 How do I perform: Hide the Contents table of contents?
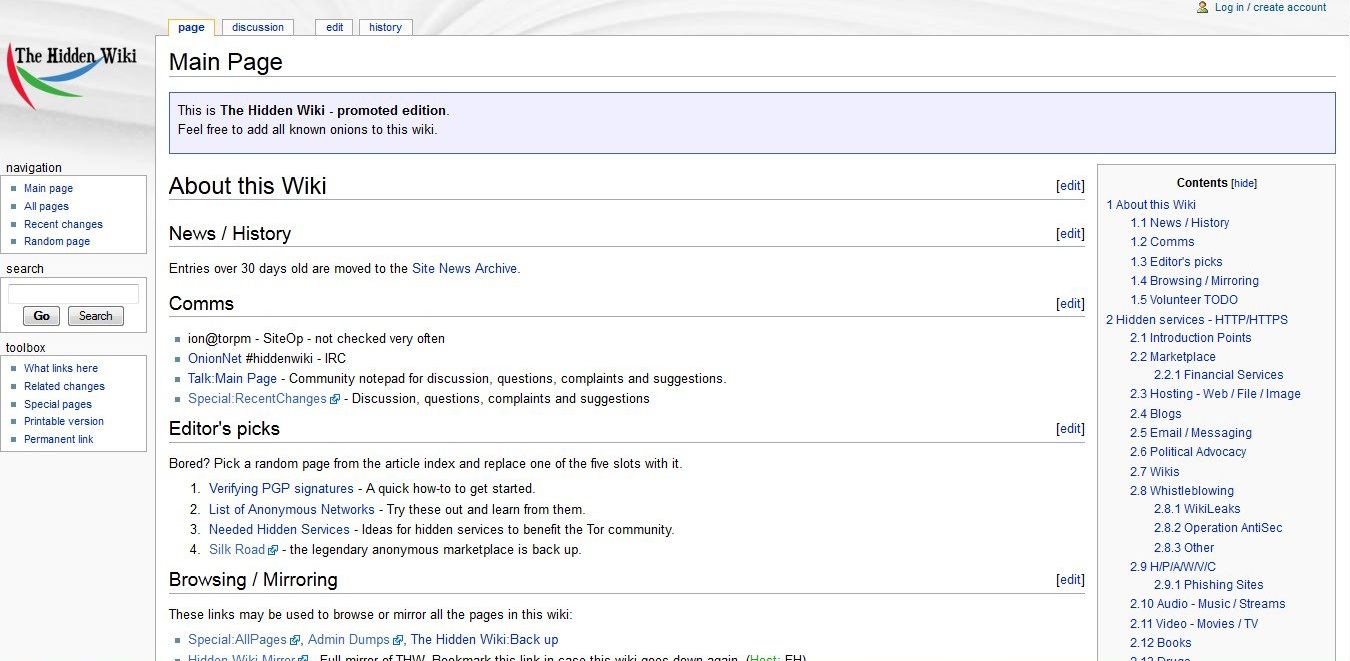(1243, 183)
